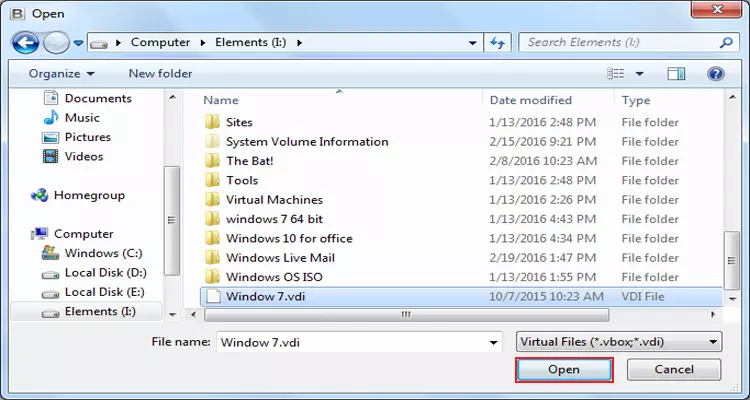Viewport: 750px width, 400px height.
Task: Open the recent locations dropdown arrow
Action: (x=78, y=43)
